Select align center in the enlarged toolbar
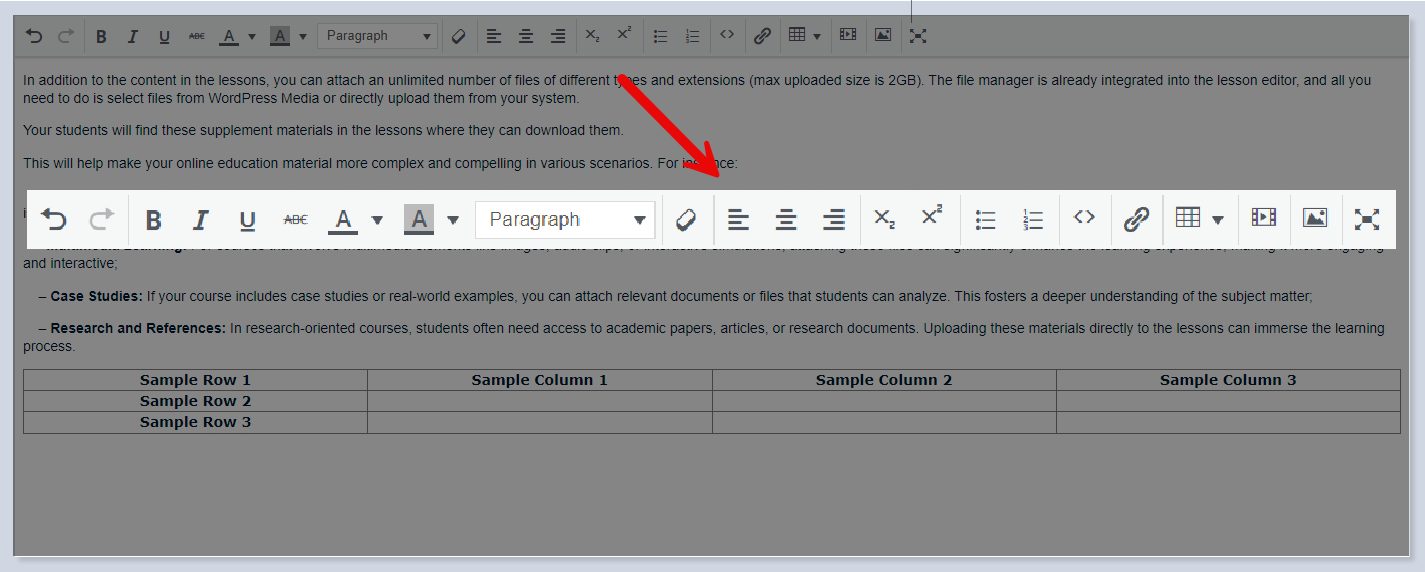This screenshot has height=572, width=1425. 787,219
